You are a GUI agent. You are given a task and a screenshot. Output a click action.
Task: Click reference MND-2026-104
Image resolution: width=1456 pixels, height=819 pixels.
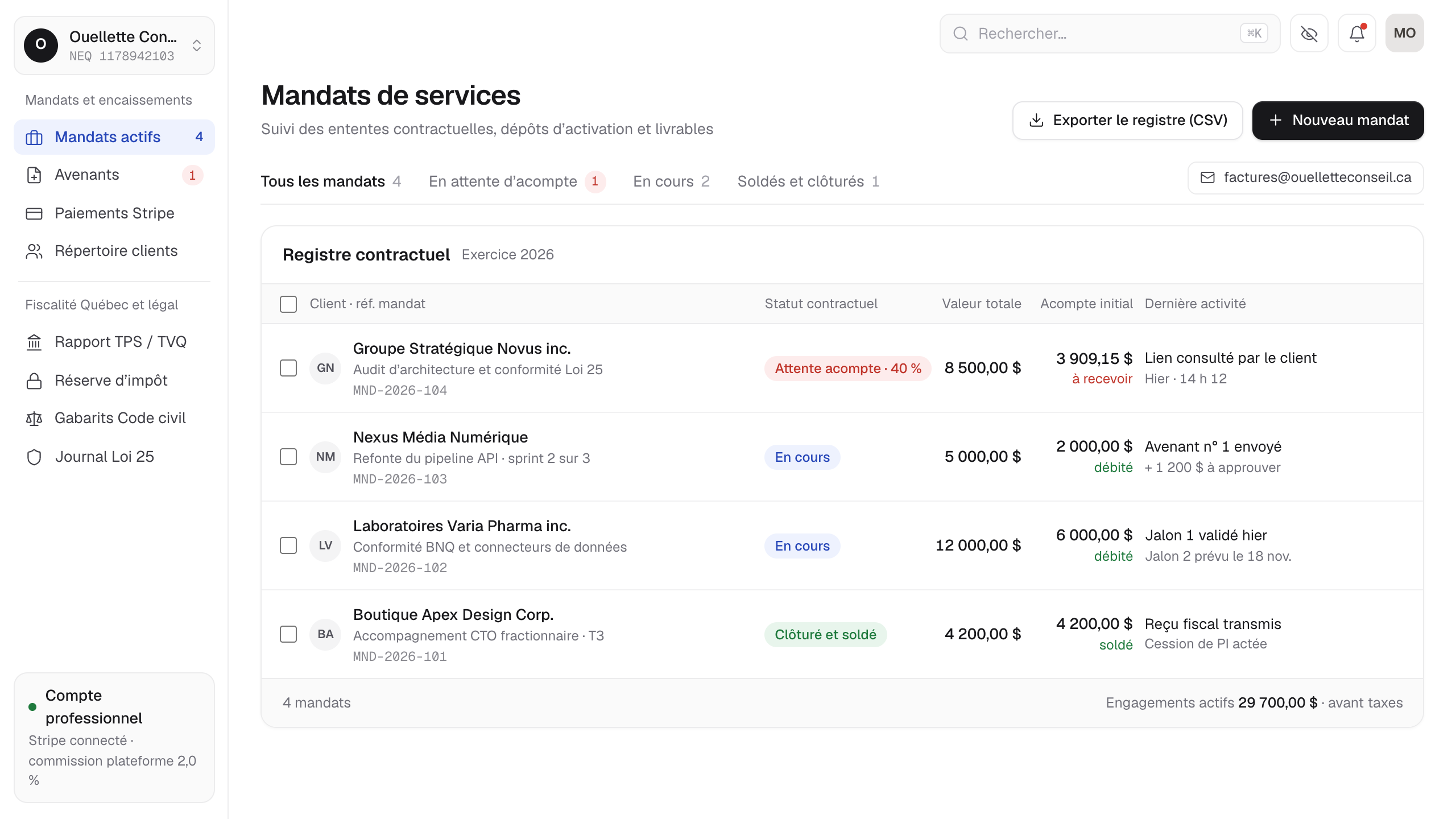[x=400, y=391]
